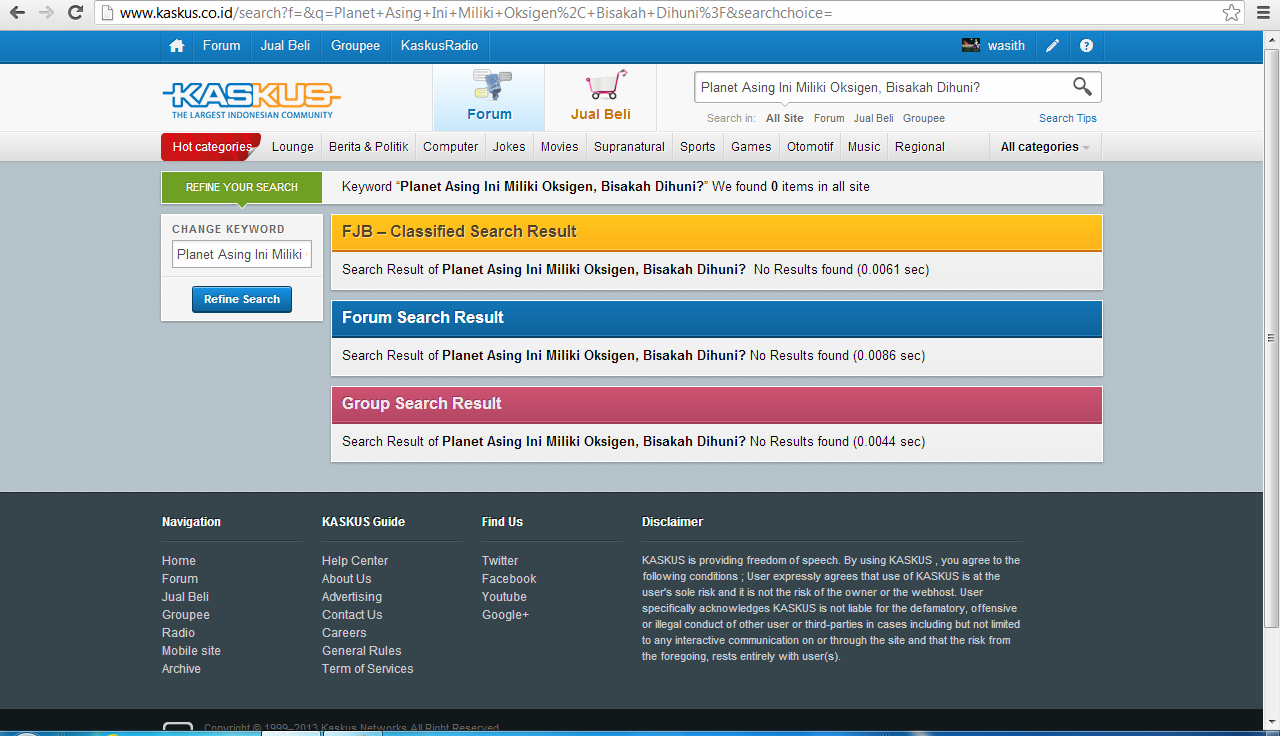This screenshot has height=736, width=1280.
Task: Open the Regional category
Action: click(x=920, y=147)
